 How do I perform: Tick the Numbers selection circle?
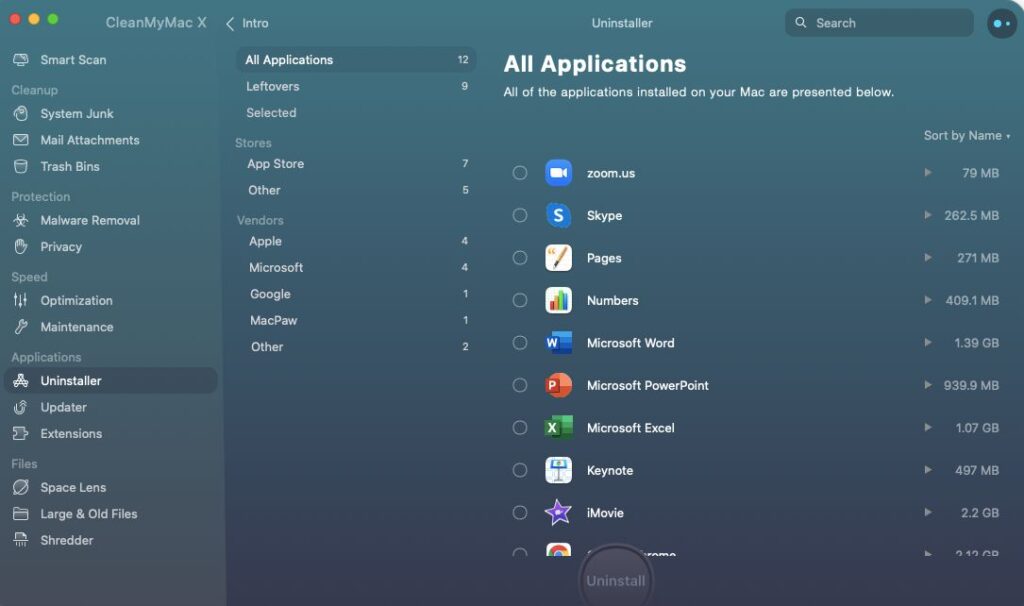coord(520,300)
